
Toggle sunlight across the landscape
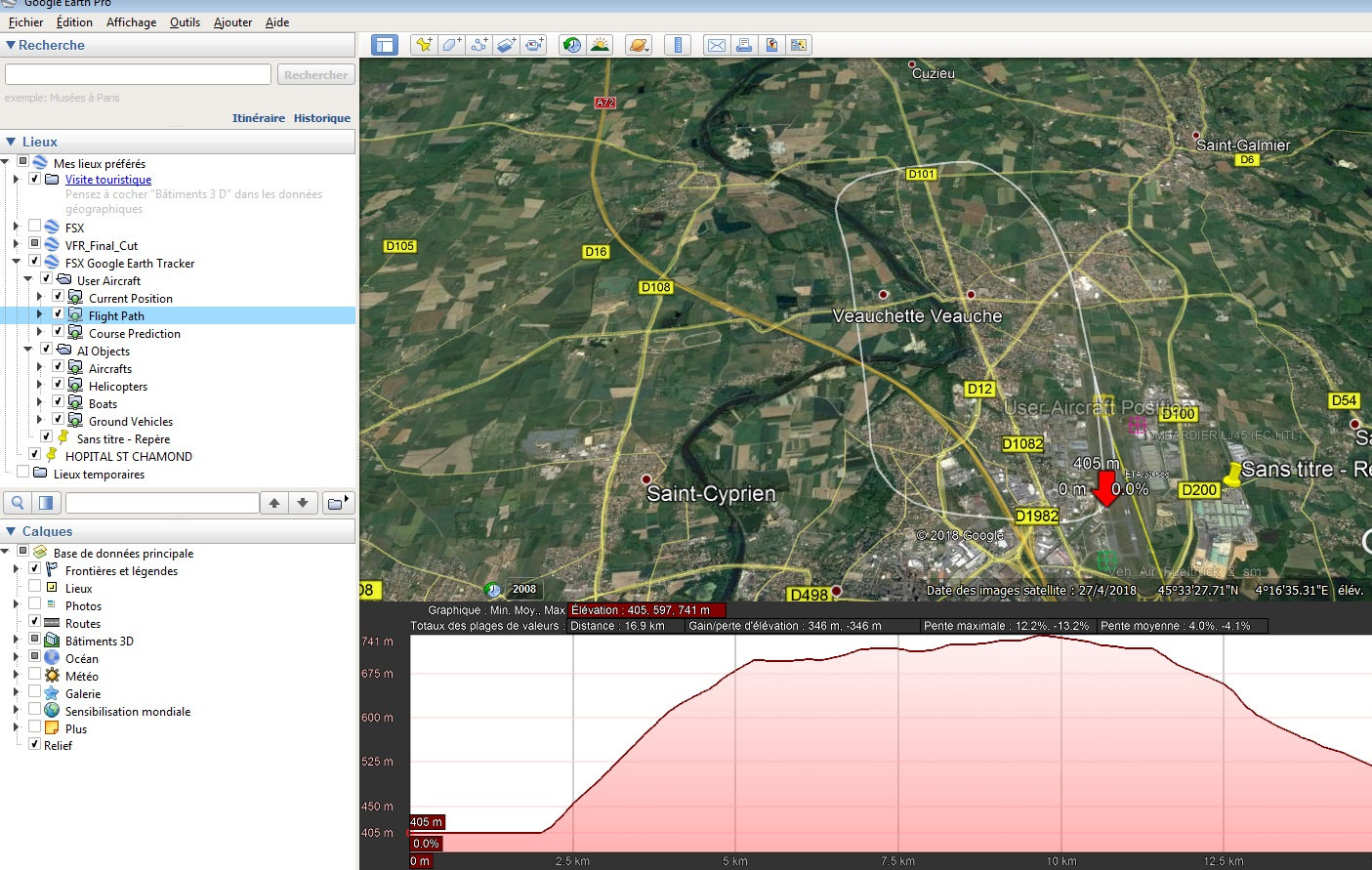point(600,45)
